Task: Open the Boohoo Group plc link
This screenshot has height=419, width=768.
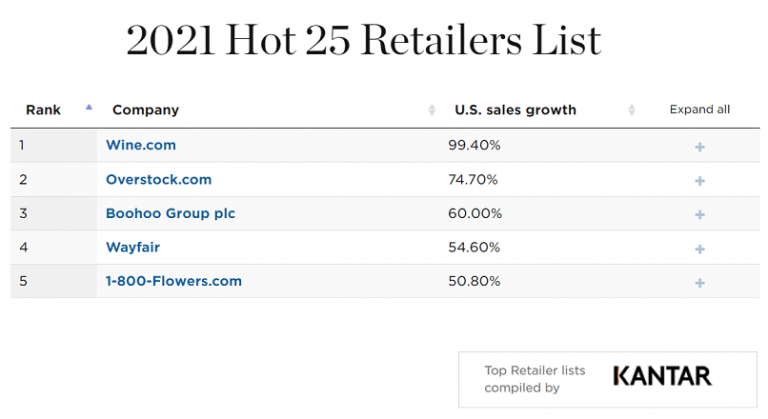Action: (x=170, y=214)
